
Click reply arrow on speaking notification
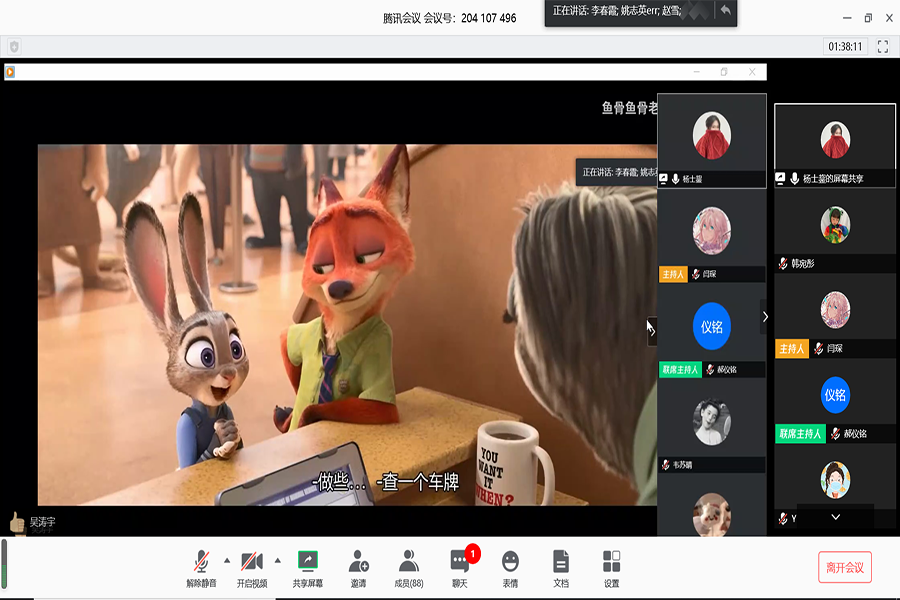click(x=726, y=10)
